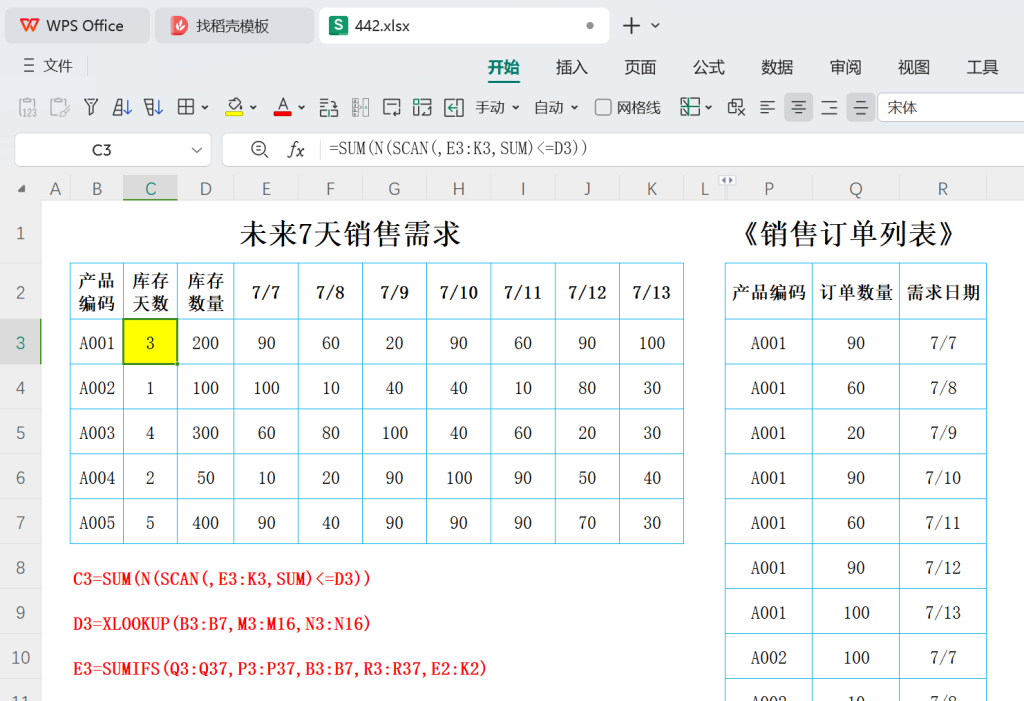This screenshot has height=701, width=1024.
Task: Click the red D3=XLOOKUP formula text
Action: 221,624
